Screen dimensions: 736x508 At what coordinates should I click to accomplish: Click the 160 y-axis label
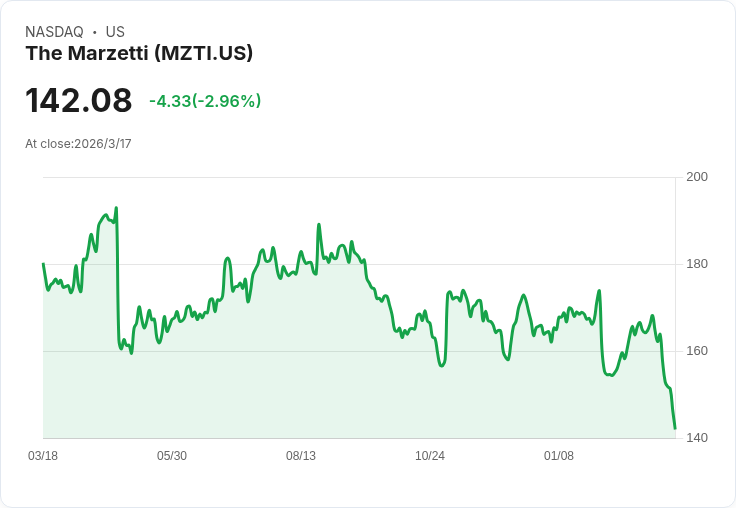pos(697,351)
